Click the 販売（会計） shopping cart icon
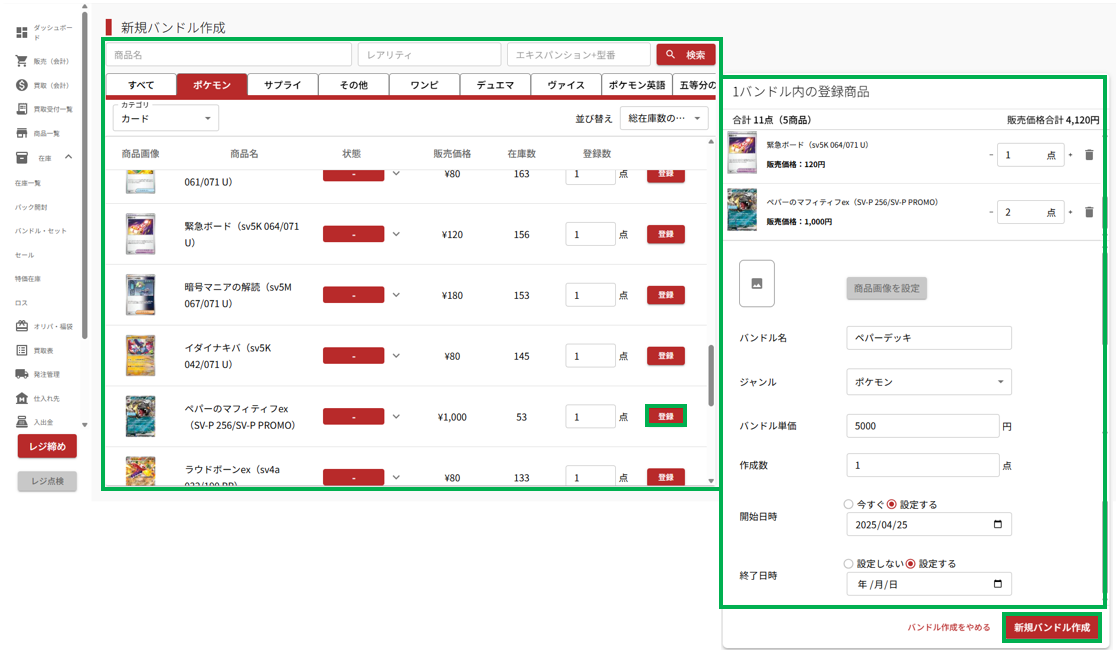The height and width of the screenshot is (650, 1116). pyautogui.click(x=22, y=61)
